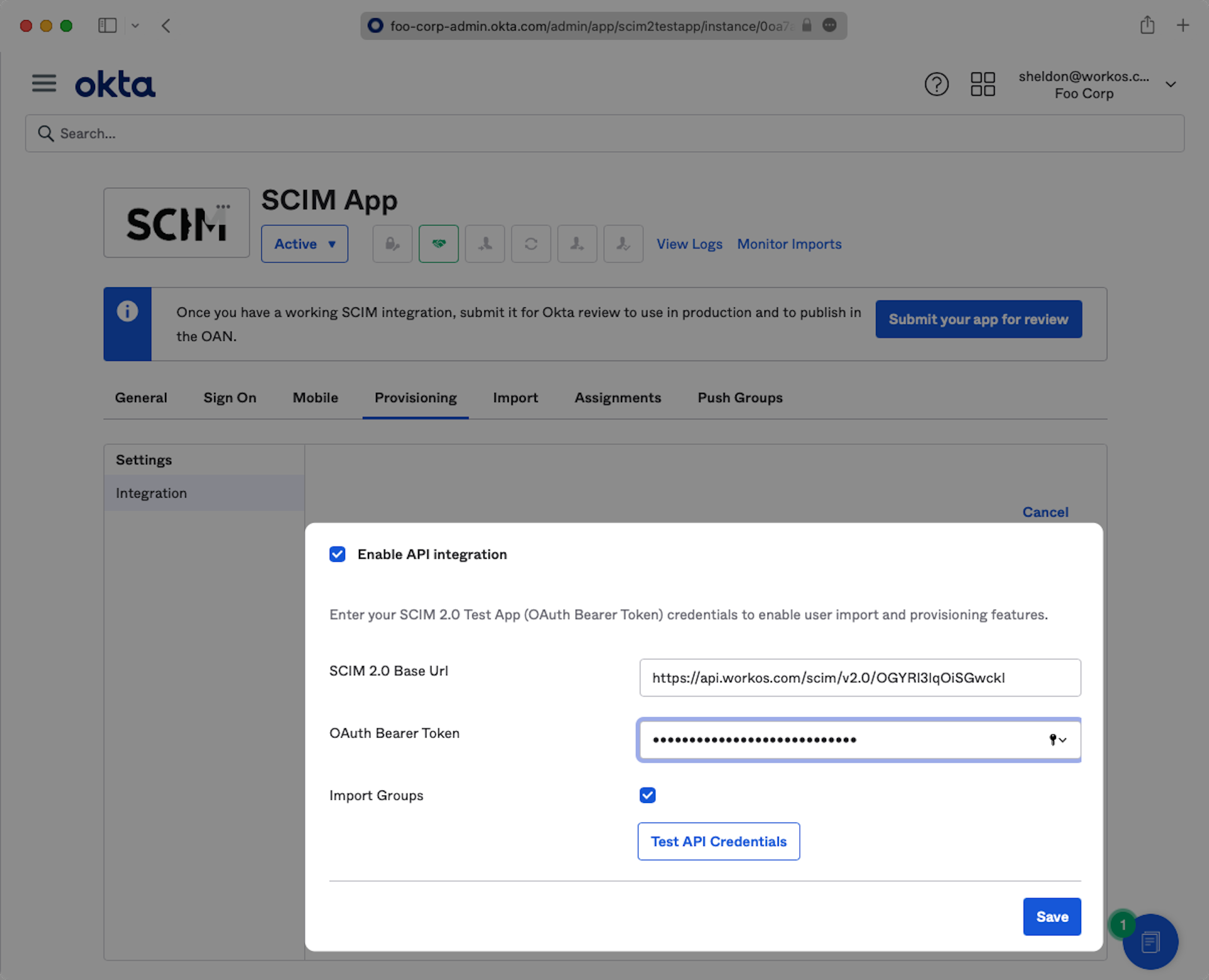Click the Save button
The width and height of the screenshot is (1209, 980).
coord(1052,917)
